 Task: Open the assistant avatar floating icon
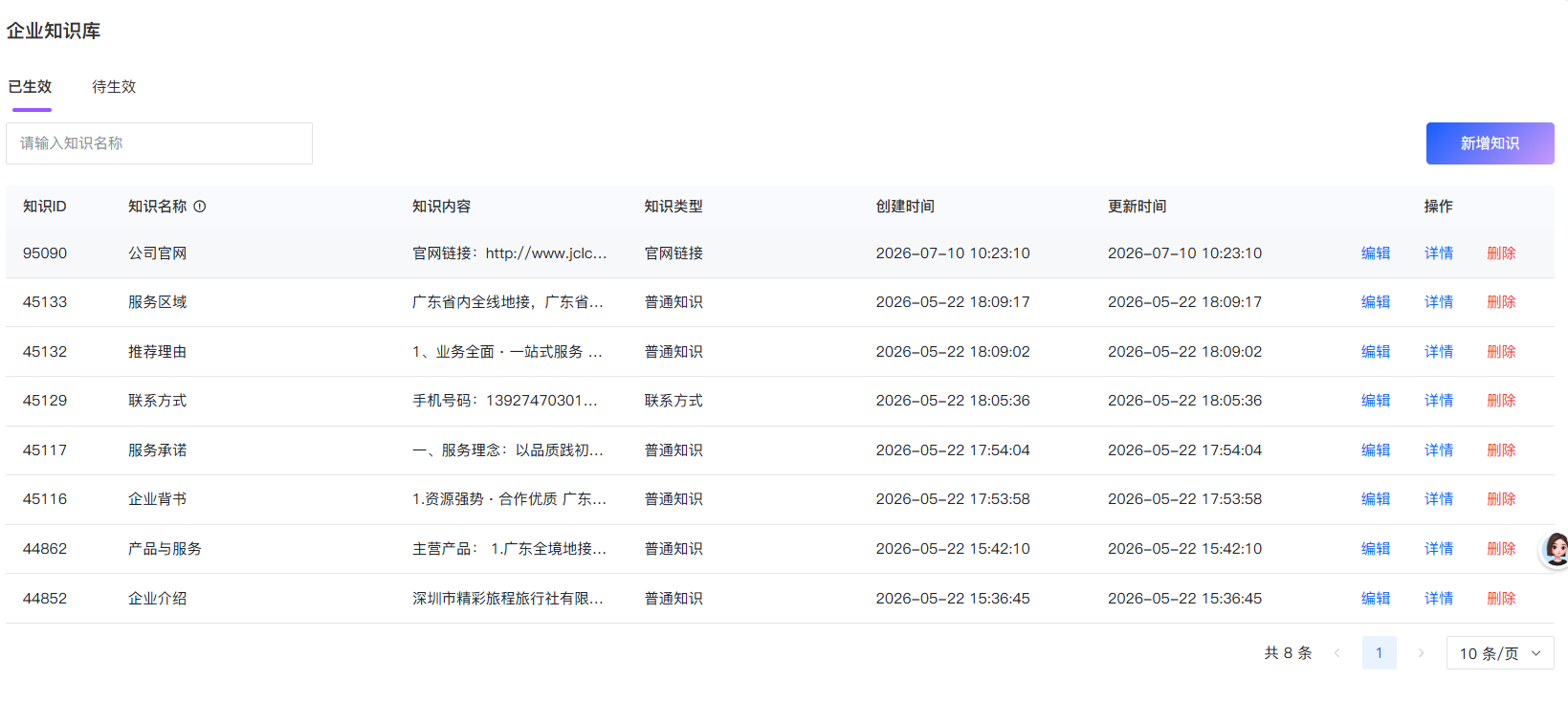pyautogui.click(x=1555, y=550)
